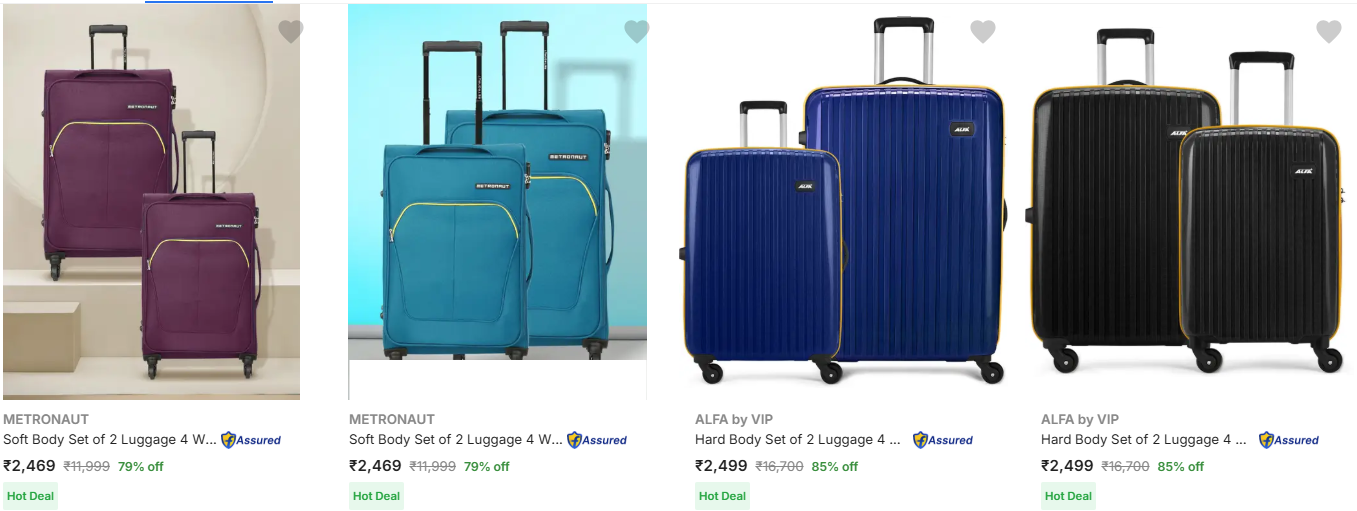This screenshot has height=511, width=1357.
Task: Click Assured badge for black ALFA luggage
Action: pos(1289,440)
